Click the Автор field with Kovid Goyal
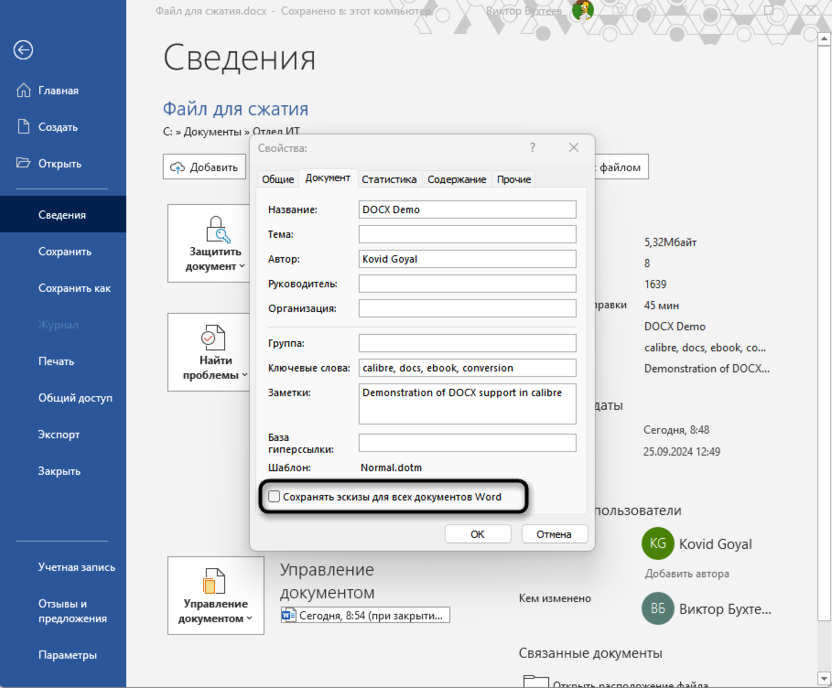The width and height of the screenshot is (832, 688). (x=467, y=259)
